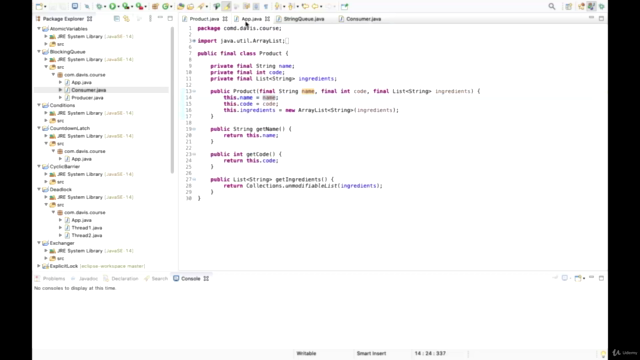Click the Previous Annotation arrow icon

(x=291, y=7)
